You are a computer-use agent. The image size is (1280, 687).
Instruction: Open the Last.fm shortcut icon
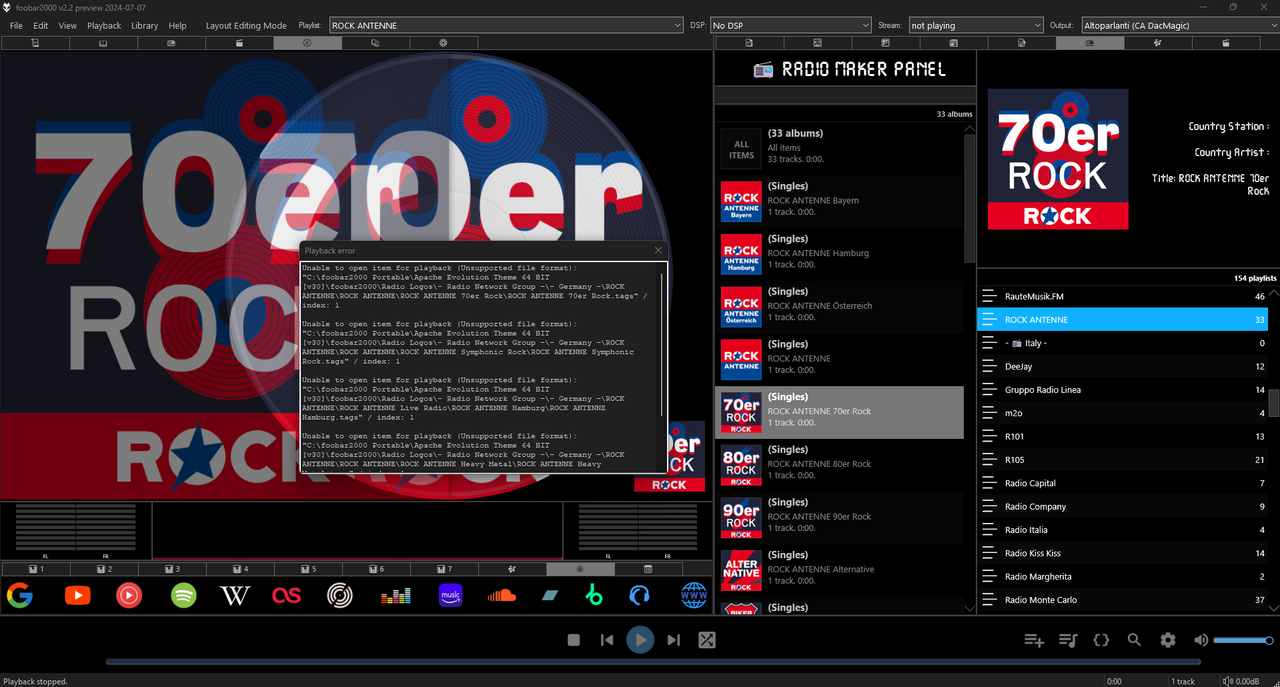[x=287, y=596]
